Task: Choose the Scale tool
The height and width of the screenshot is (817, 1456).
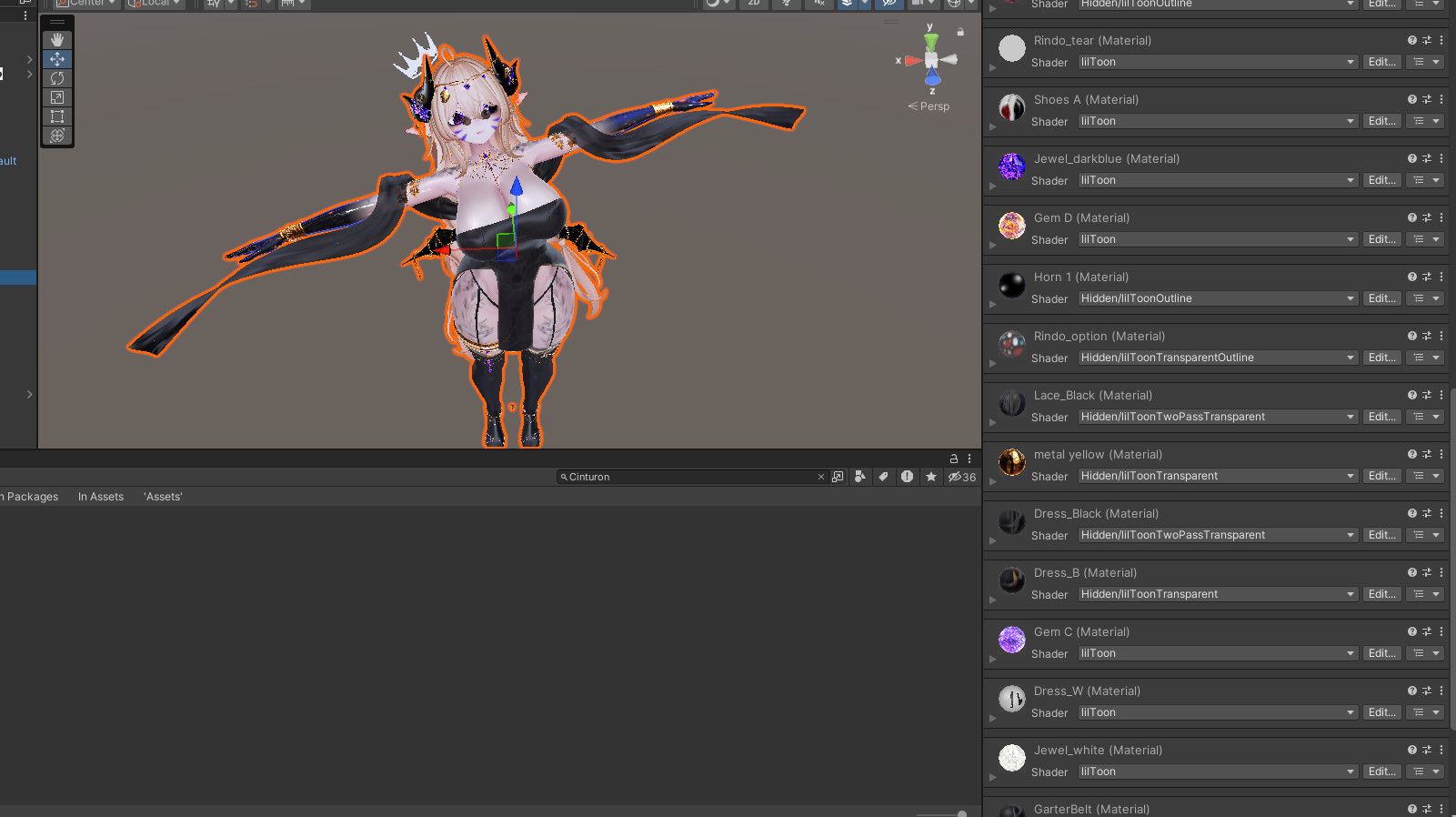Action: pos(57,97)
